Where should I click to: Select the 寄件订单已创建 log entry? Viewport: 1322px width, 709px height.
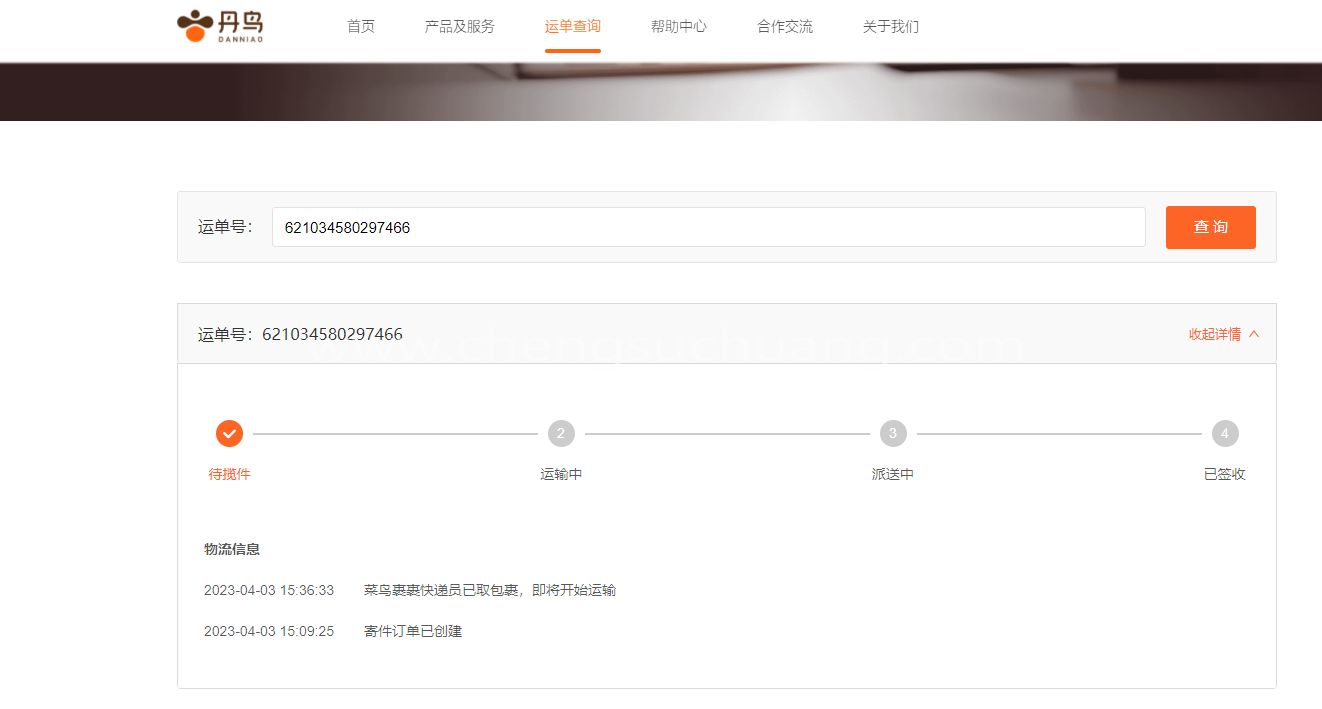click(x=413, y=631)
